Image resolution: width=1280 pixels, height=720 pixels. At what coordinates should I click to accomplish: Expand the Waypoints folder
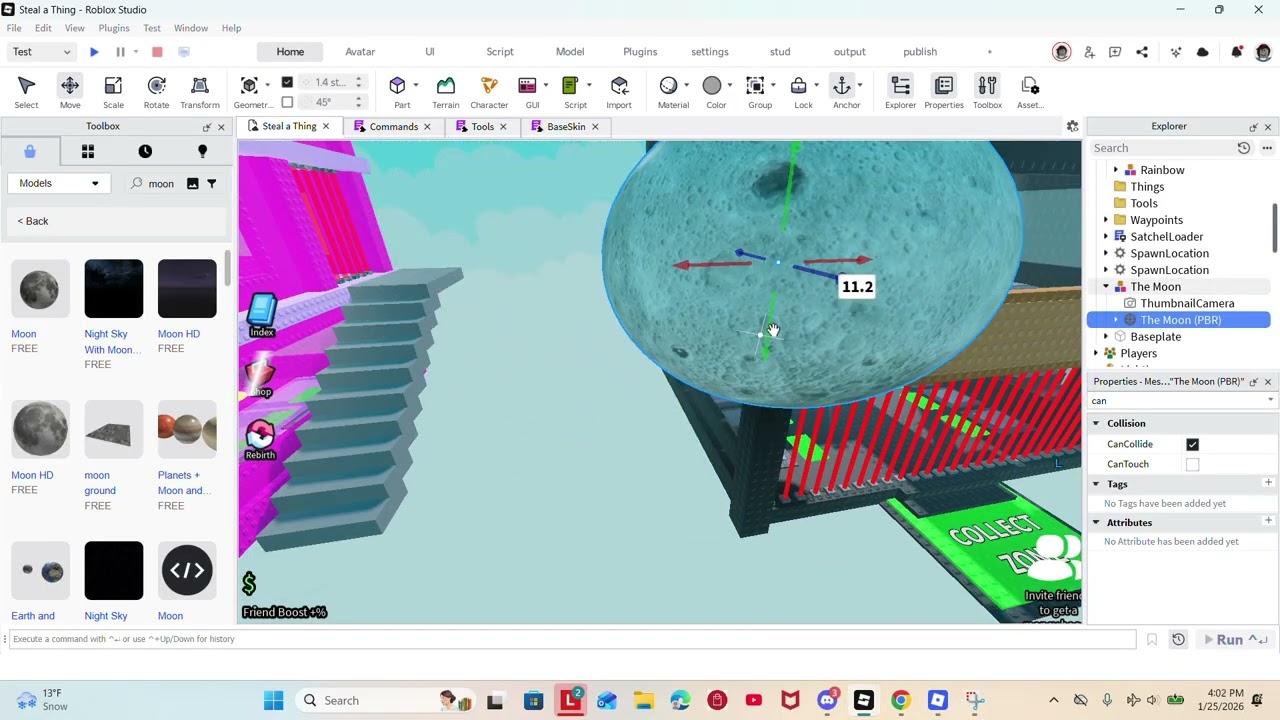click(x=1106, y=220)
